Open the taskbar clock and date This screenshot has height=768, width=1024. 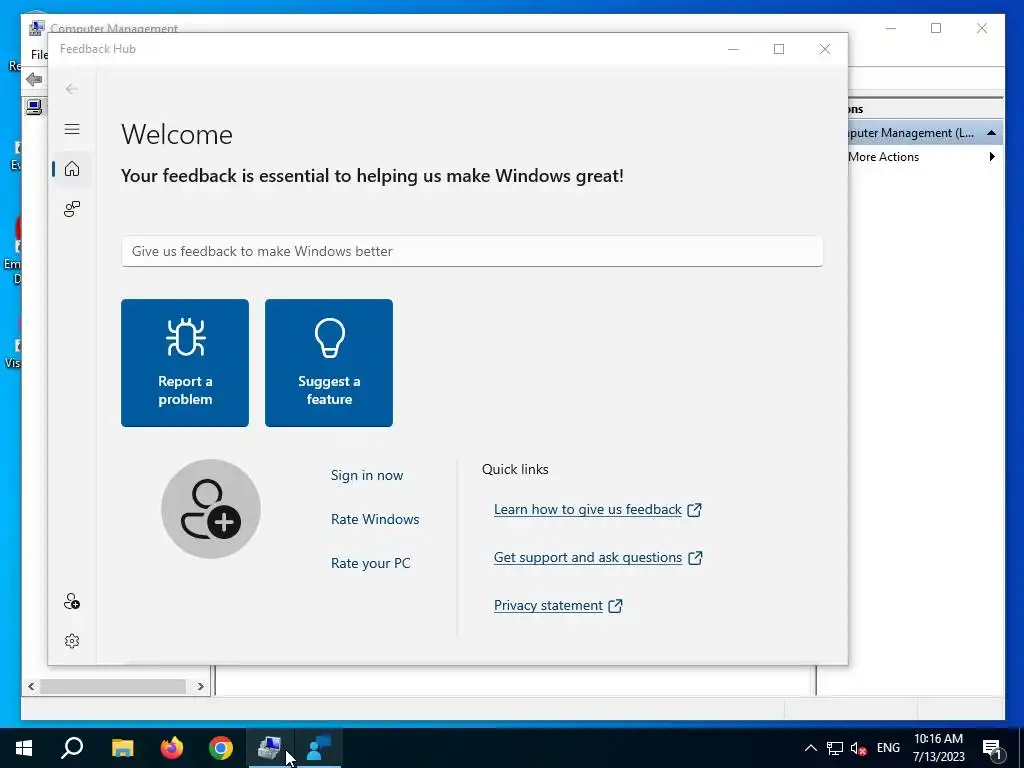[x=938, y=748]
